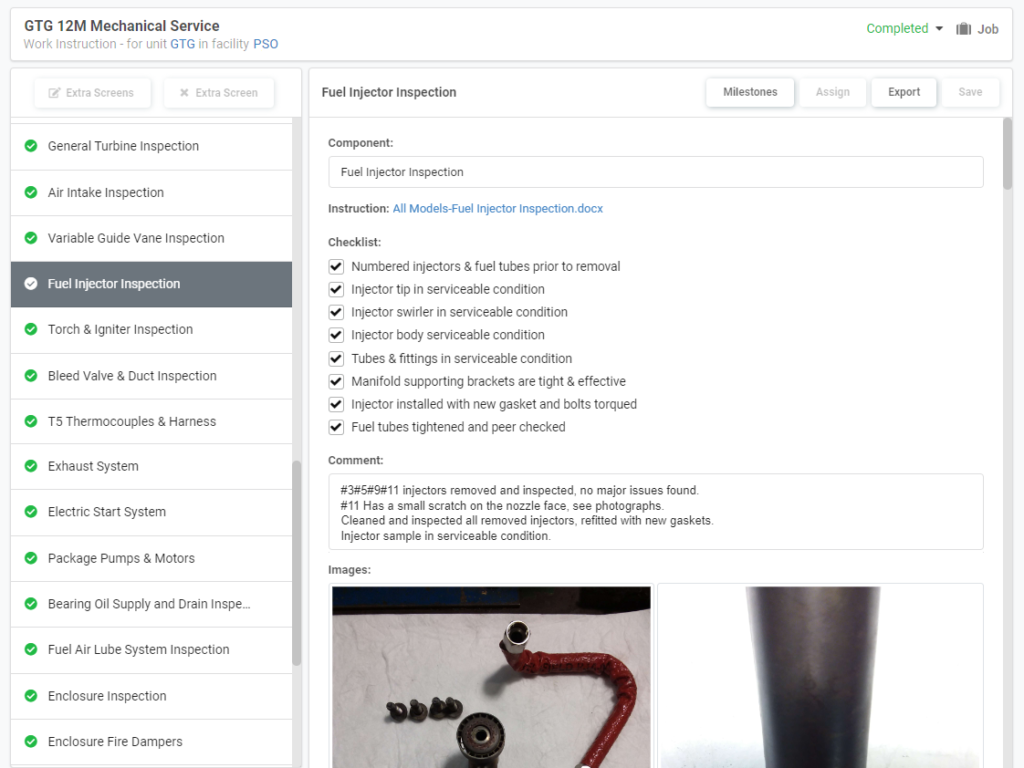
Task: Open the Export options
Action: point(903,92)
